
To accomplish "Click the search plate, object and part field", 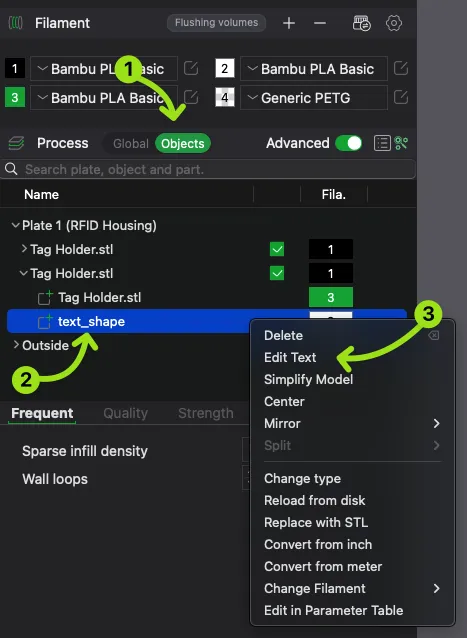I will (x=208, y=169).
